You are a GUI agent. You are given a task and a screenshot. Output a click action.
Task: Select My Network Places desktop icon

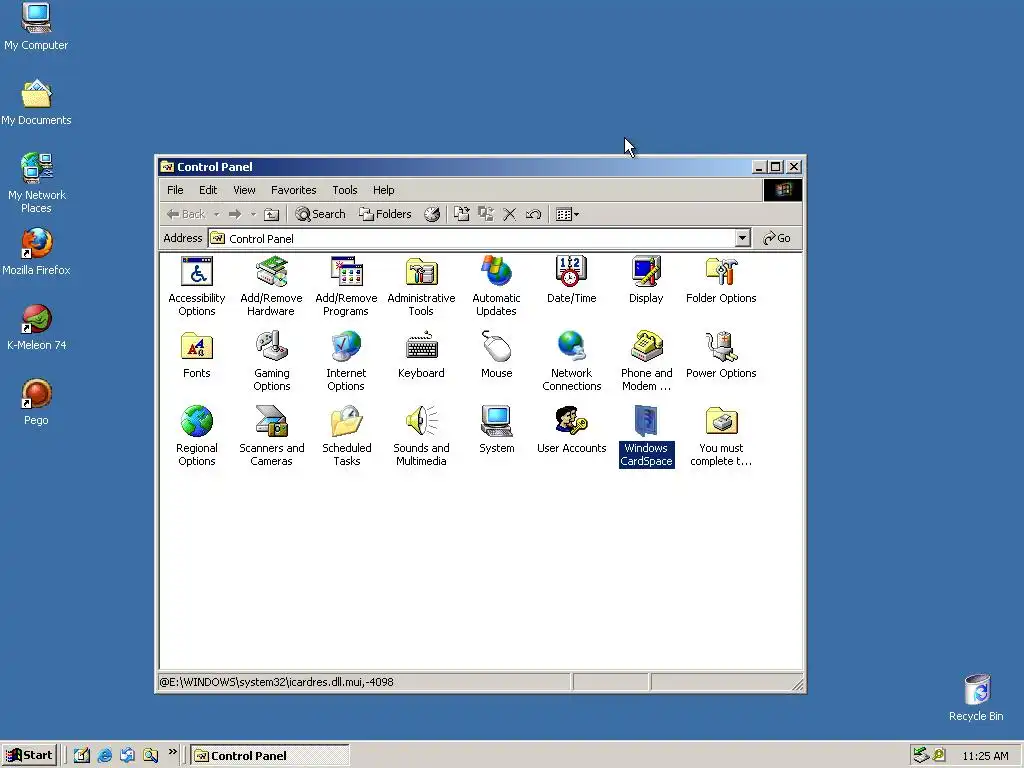coord(36,183)
